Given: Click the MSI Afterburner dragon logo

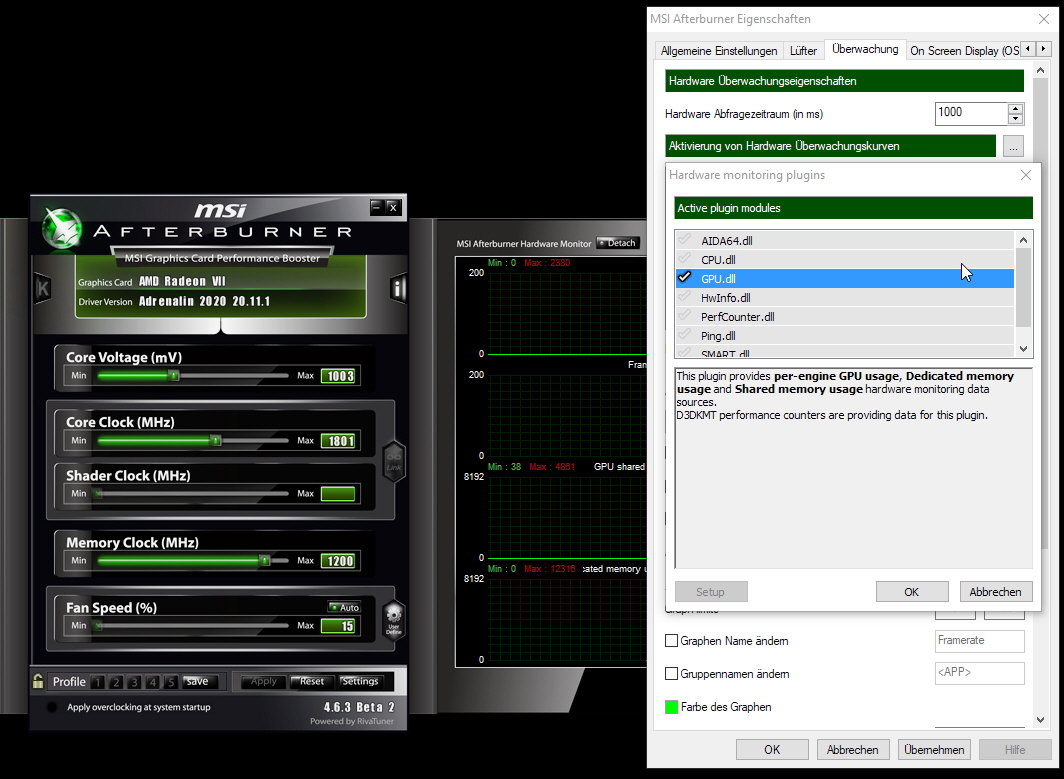Looking at the screenshot, I should (x=62, y=228).
